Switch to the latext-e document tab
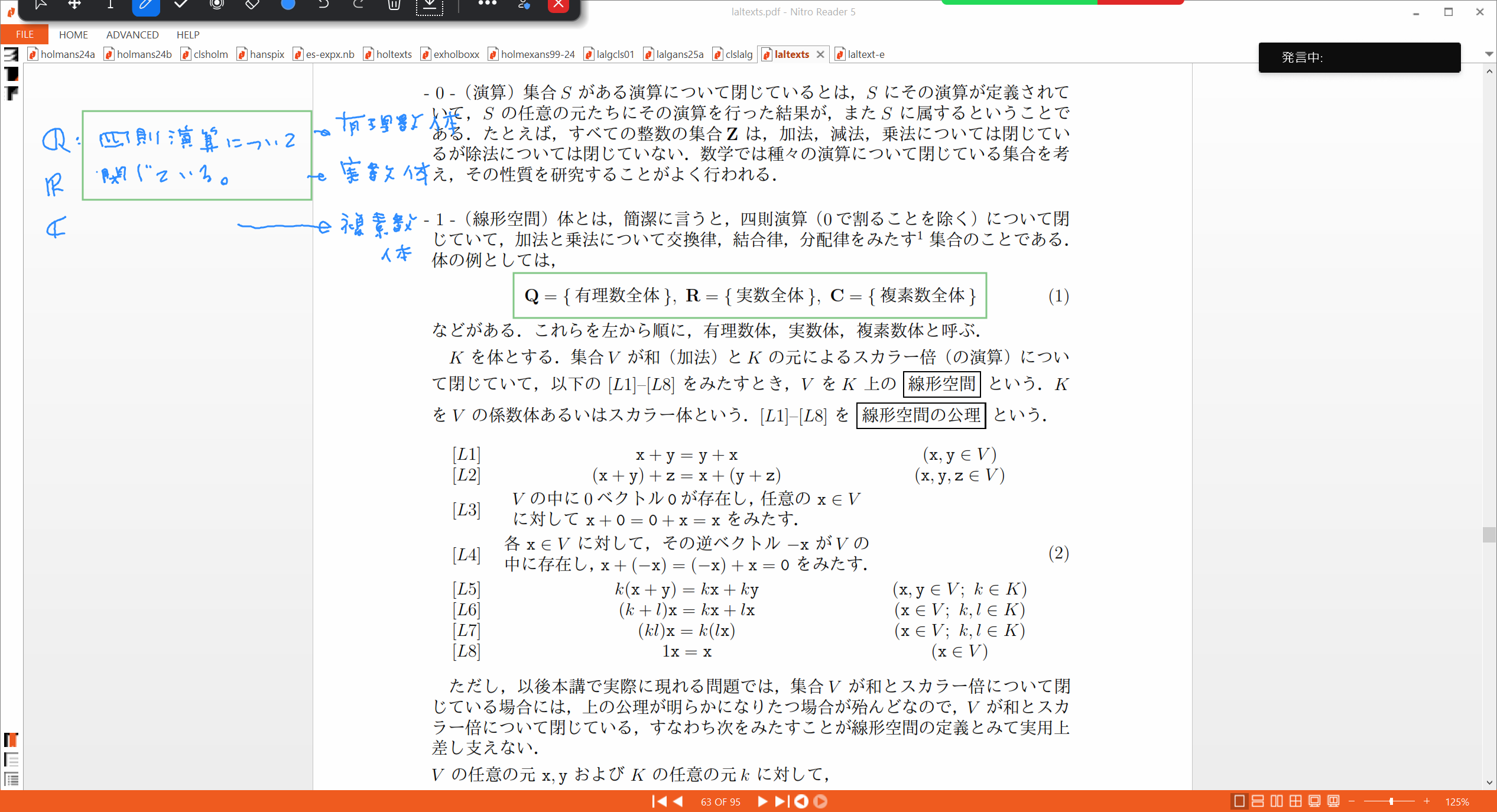Image resolution: width=1497 pixels, height=812 pixels. pyautogui.click(x=859, y=54)
